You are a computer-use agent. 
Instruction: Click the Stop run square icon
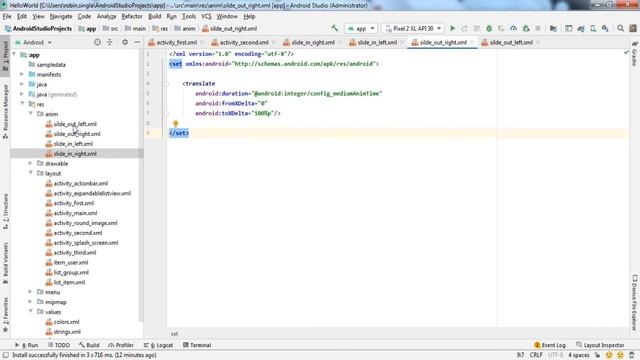pyautogui.click(x=538, y=29)
